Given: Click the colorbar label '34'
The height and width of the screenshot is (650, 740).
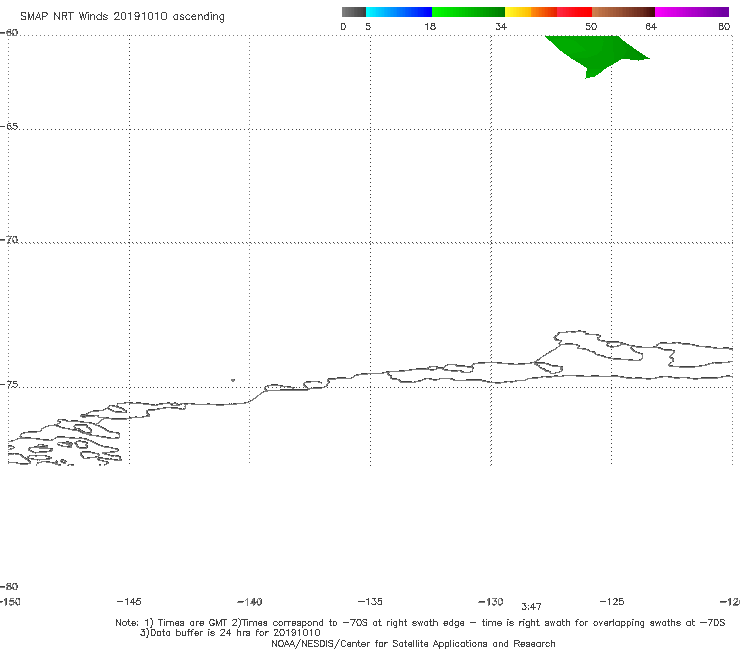Looking at the screenshot, I should pos(501,26).
